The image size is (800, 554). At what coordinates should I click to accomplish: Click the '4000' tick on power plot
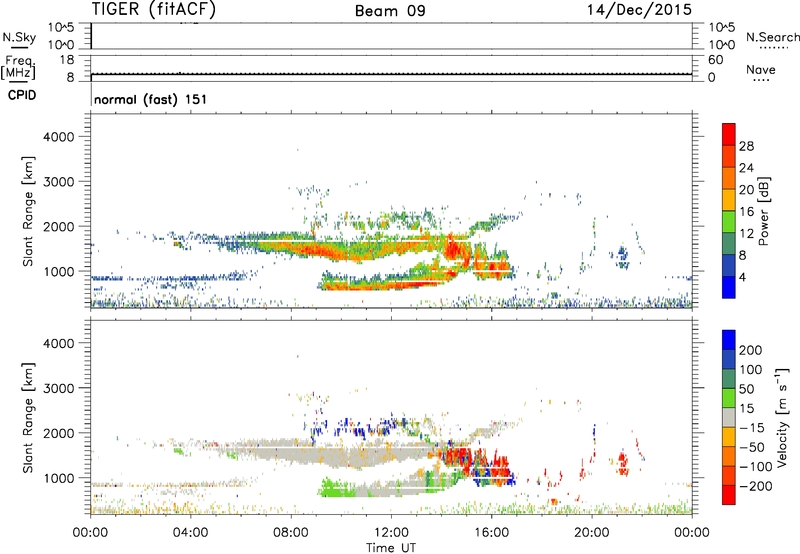(x=59, y=137)
